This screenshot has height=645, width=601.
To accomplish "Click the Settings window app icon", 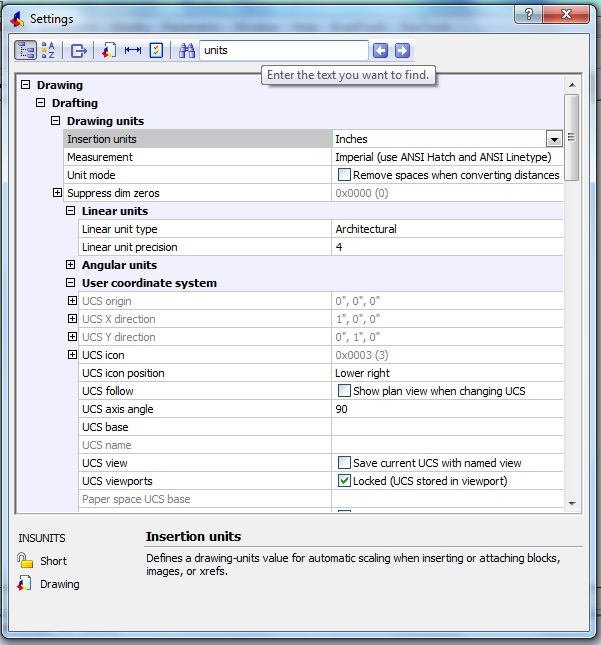I will click(17, 19).
